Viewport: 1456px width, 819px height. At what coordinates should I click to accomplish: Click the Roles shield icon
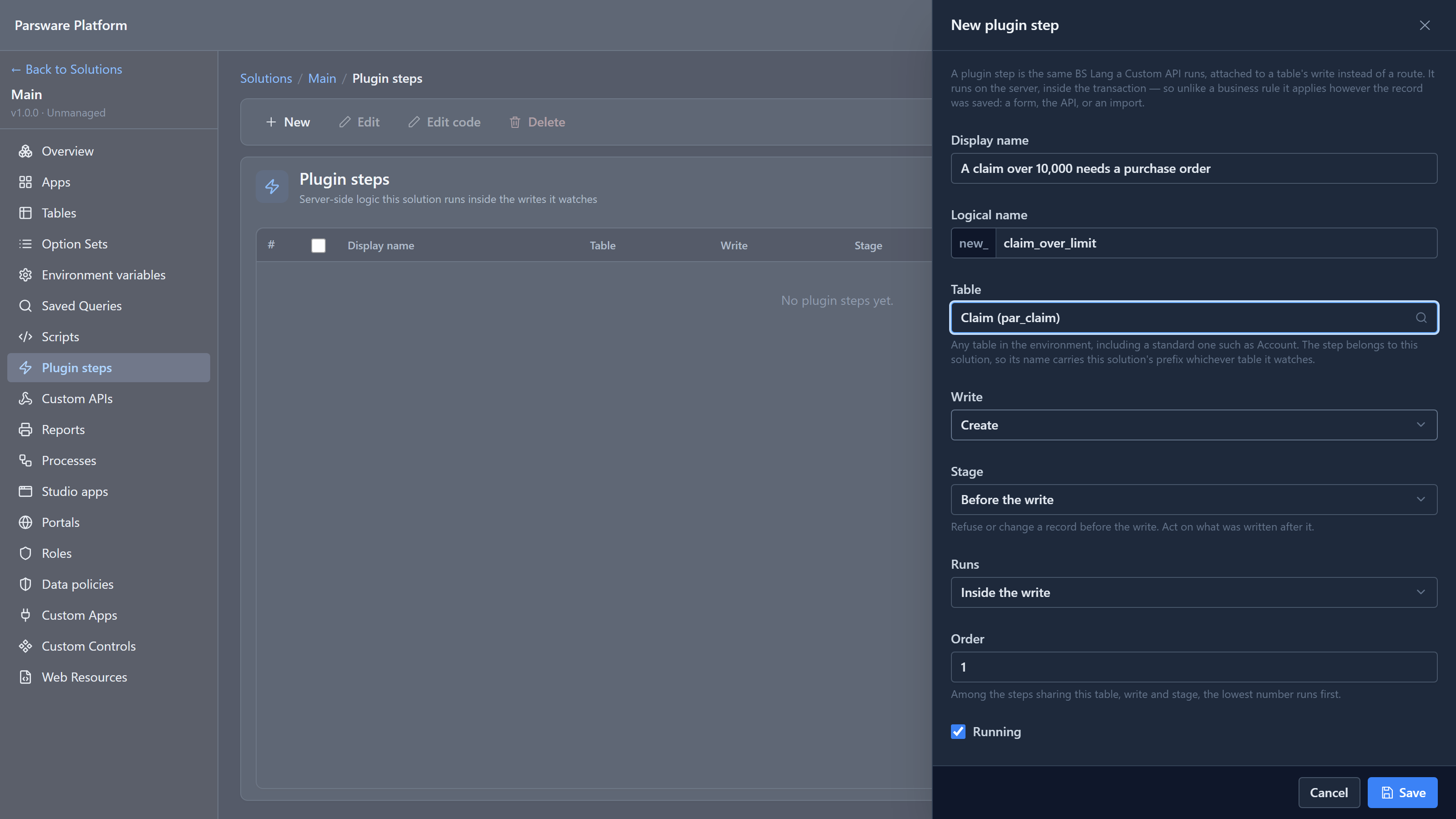(x=25, y=553)
